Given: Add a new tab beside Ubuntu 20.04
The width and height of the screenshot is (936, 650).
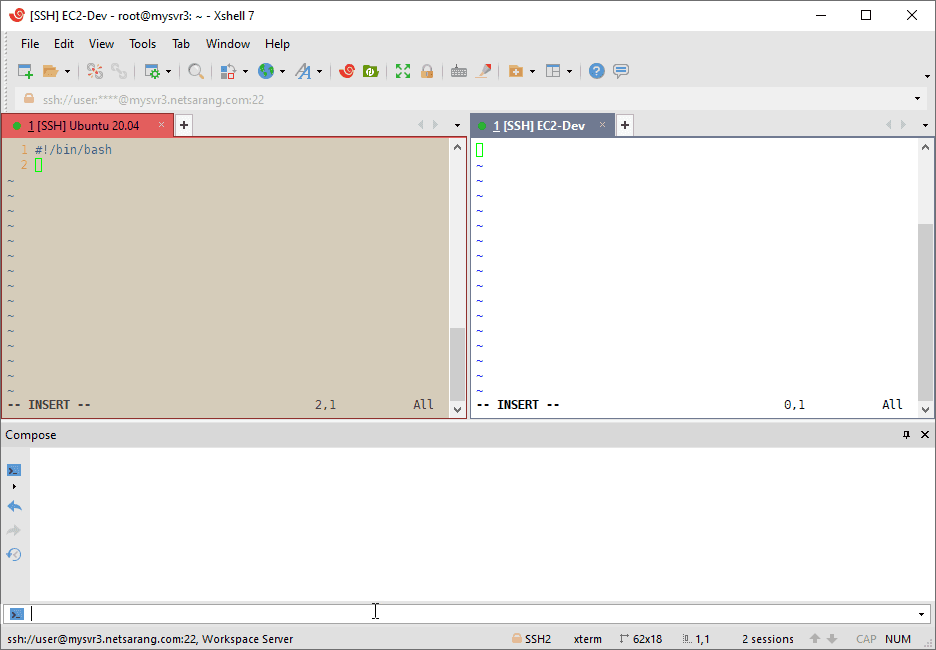Looking at the screenshot, I should (184, 125).
